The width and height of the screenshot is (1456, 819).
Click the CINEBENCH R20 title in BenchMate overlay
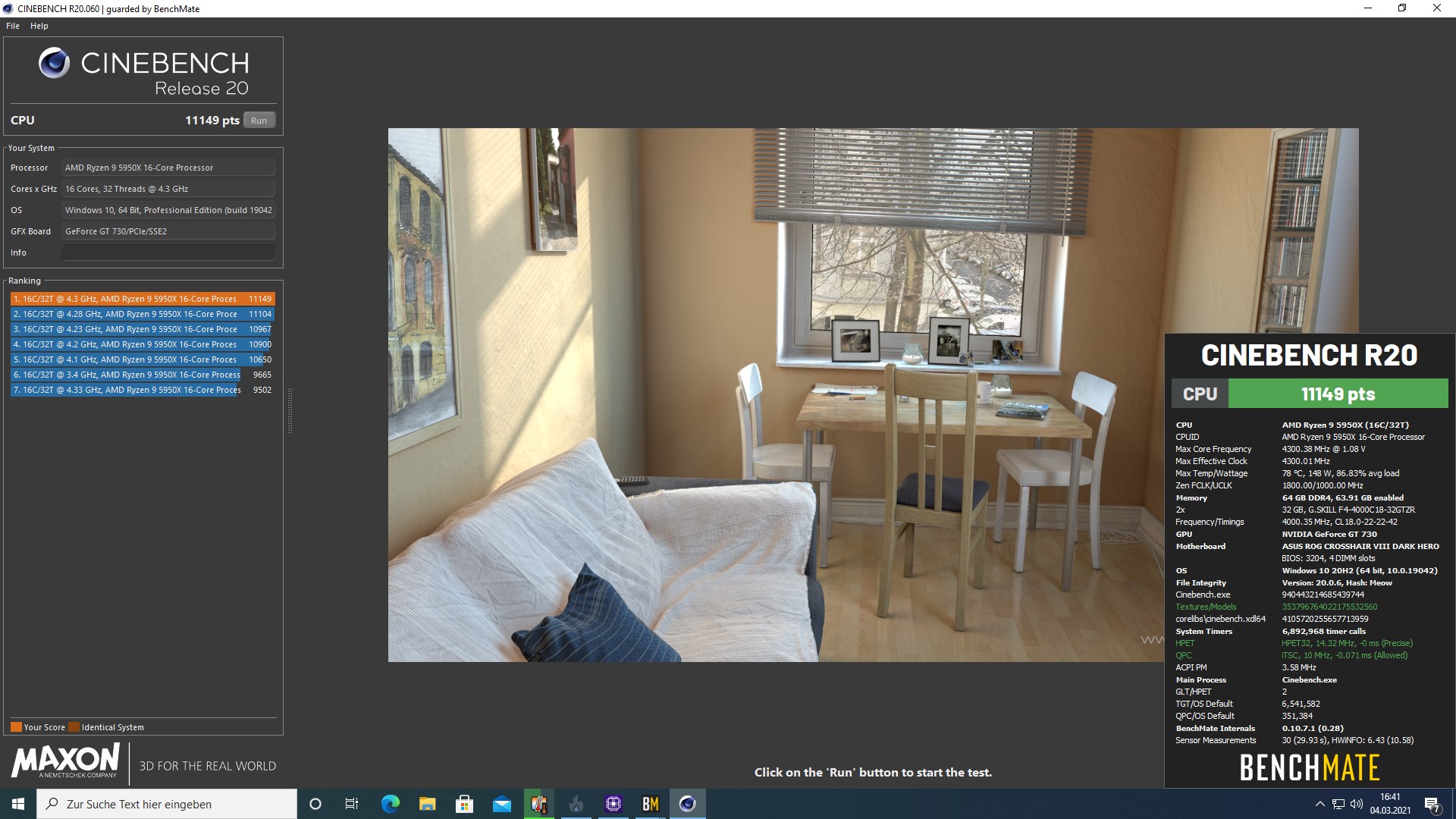1310,355
